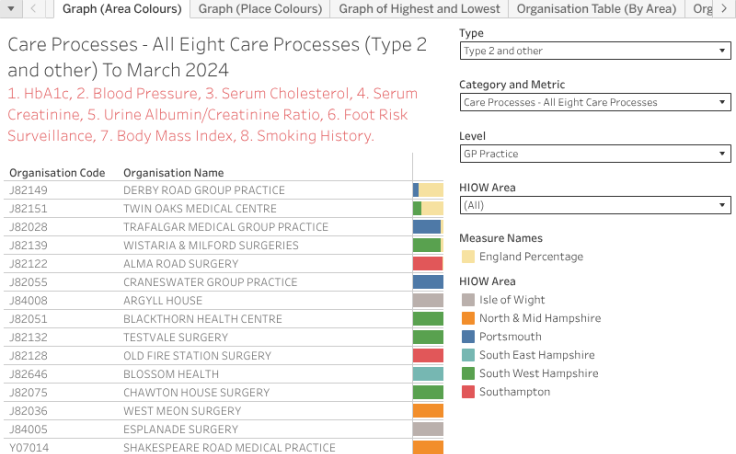The image size is (736, 454).
Task: Open the Level dropdown set to GP Practice
Action: click(595, 154)
